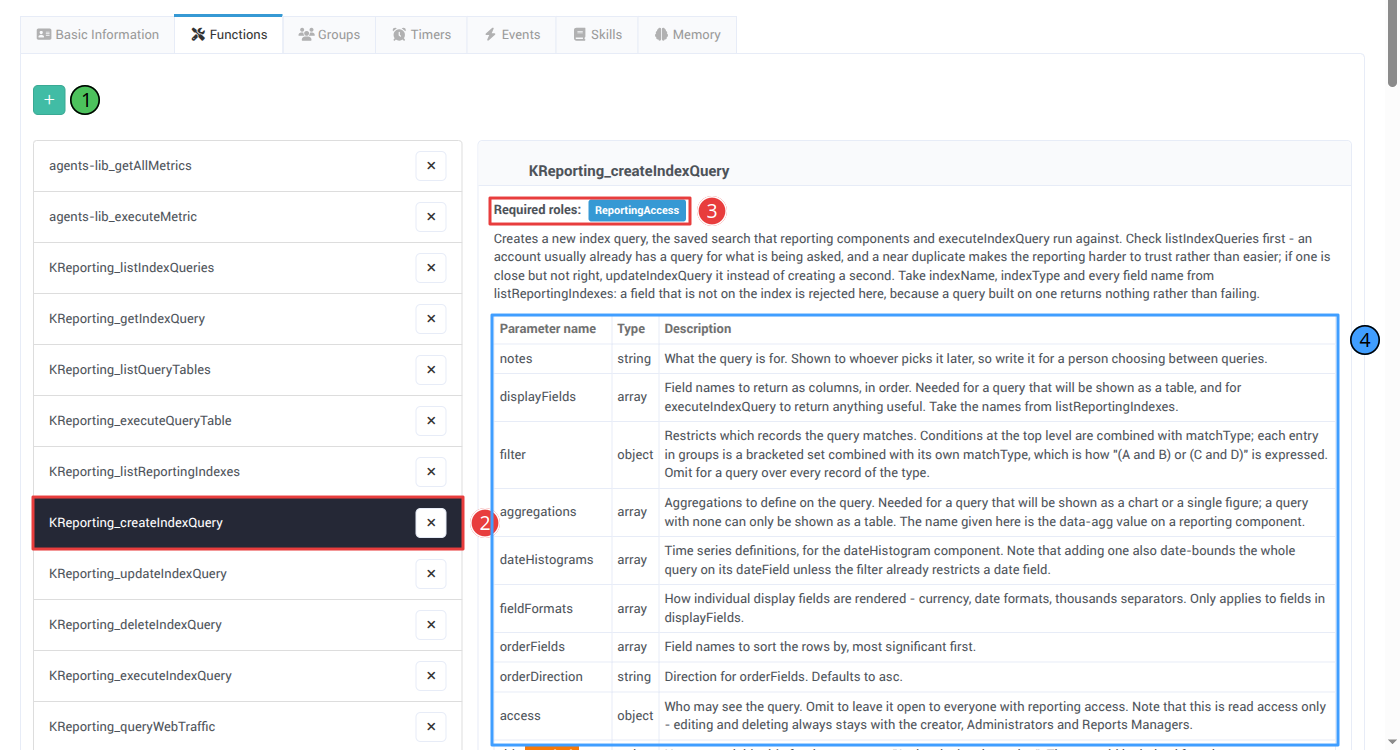Image resolution: width=1400 pixels, height=750 pixels.
Task: Click the 'fieldFormats' parameter name cell
Action: (553, 608)
